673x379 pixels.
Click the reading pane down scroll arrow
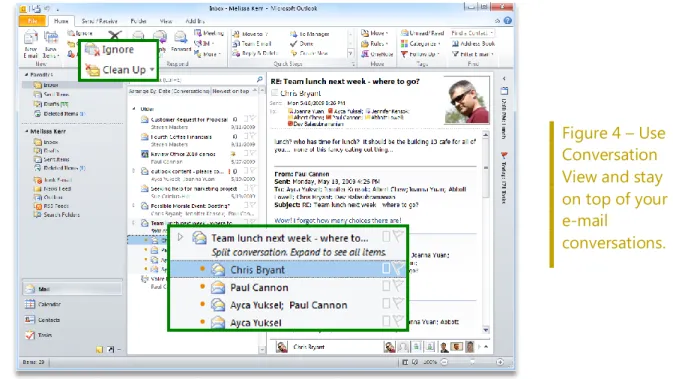pyautogui.click(x=486, y=330)
